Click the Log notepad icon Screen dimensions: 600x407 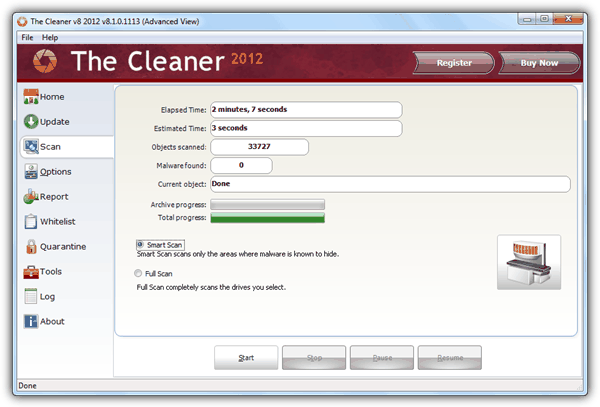point(31,296)
